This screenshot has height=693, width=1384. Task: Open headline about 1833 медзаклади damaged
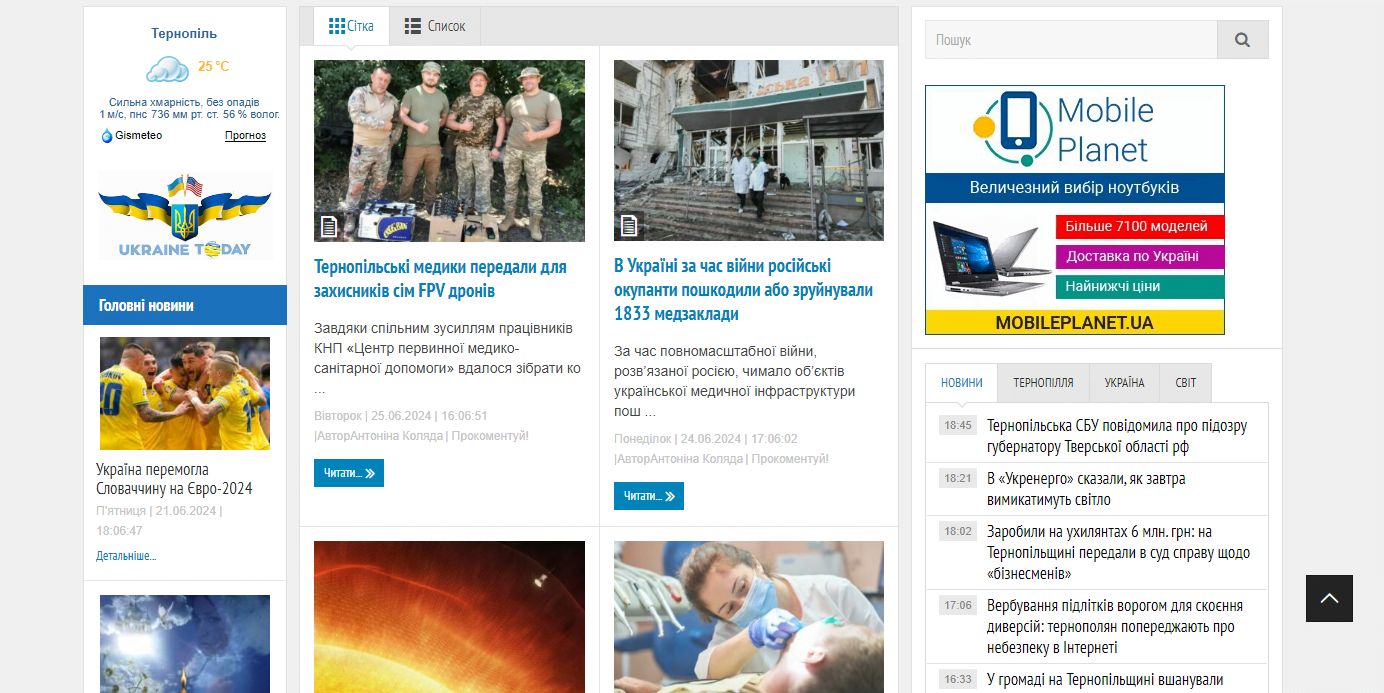743,290
